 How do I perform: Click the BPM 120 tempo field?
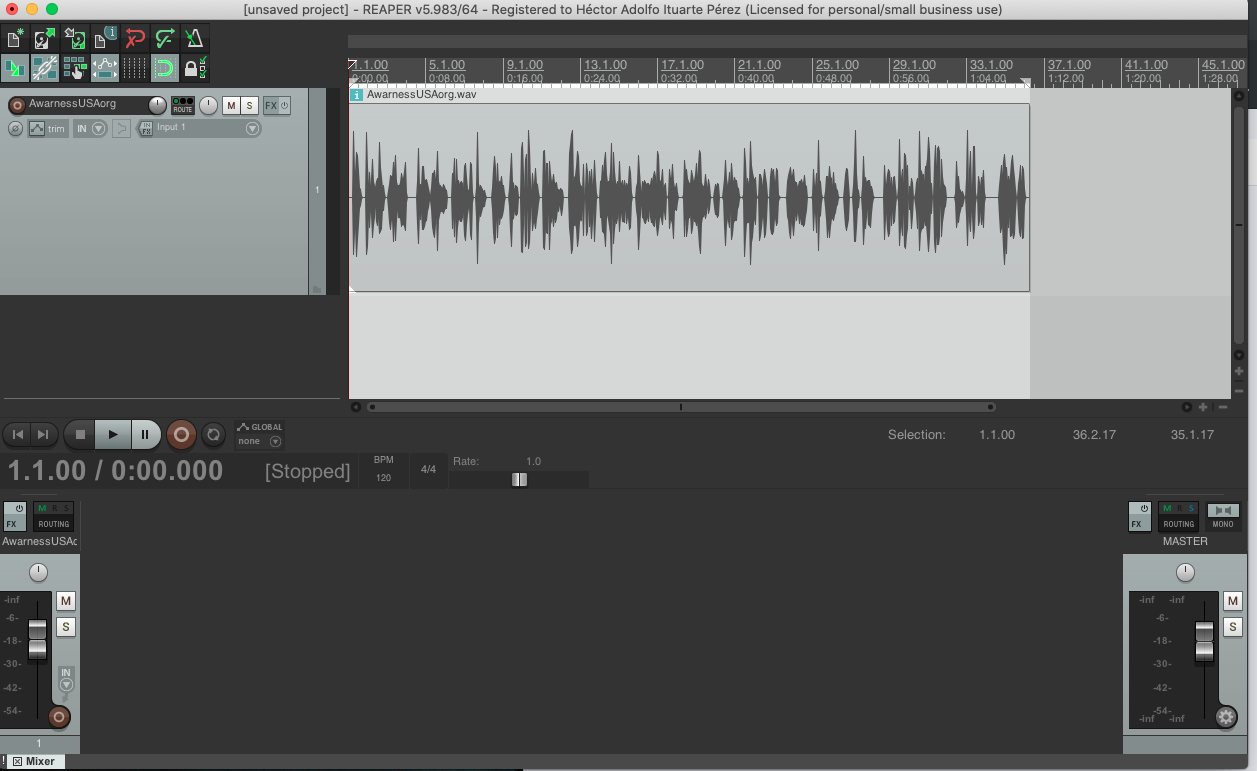click(x=383, y=478)
